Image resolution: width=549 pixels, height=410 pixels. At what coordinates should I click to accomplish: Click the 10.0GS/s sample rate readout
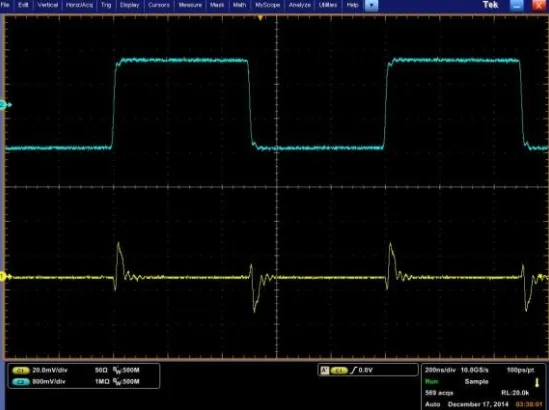[474, 370]
